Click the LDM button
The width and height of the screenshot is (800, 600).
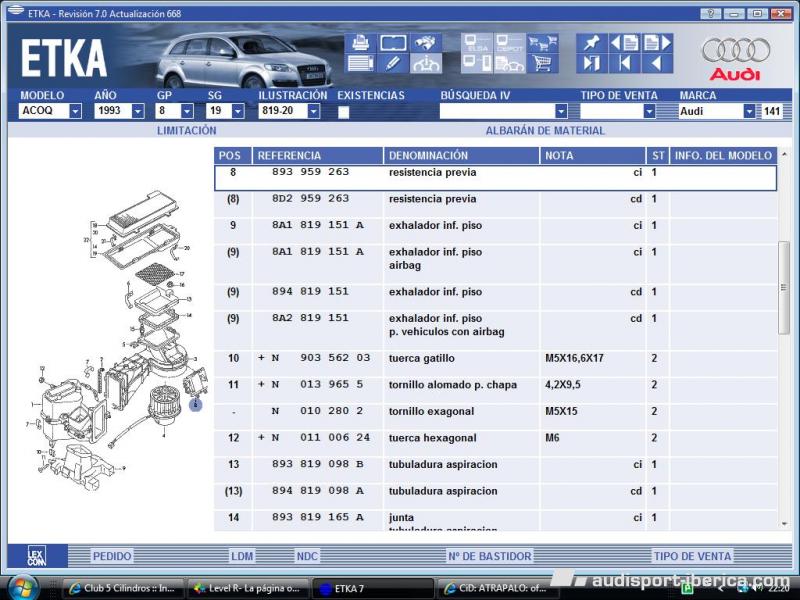[242, 556]
